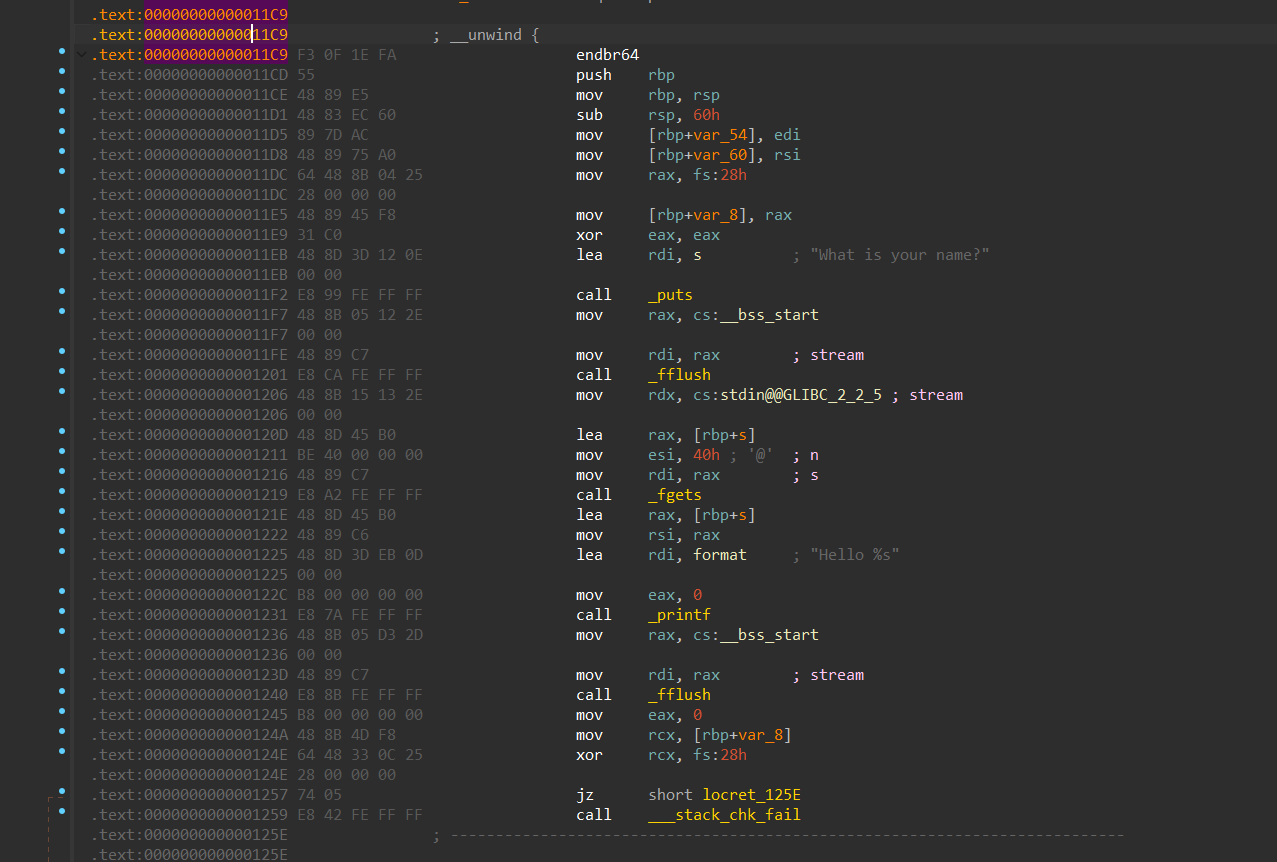Set breakpoint dot on the call _fgets line
1277x862 pixels.
click(62, 491)
